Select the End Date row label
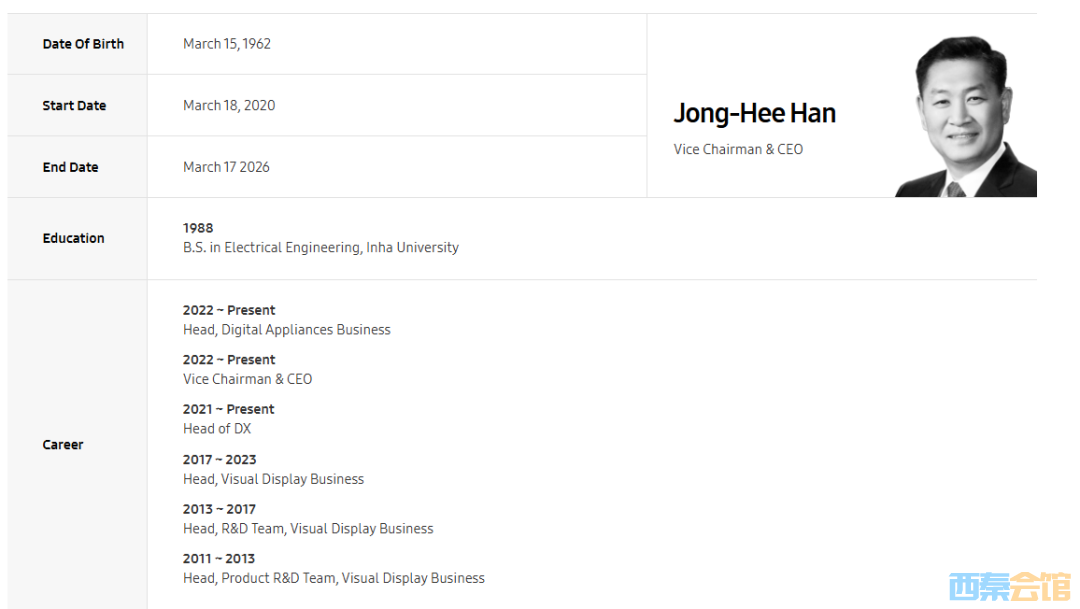 pos(70,167)
